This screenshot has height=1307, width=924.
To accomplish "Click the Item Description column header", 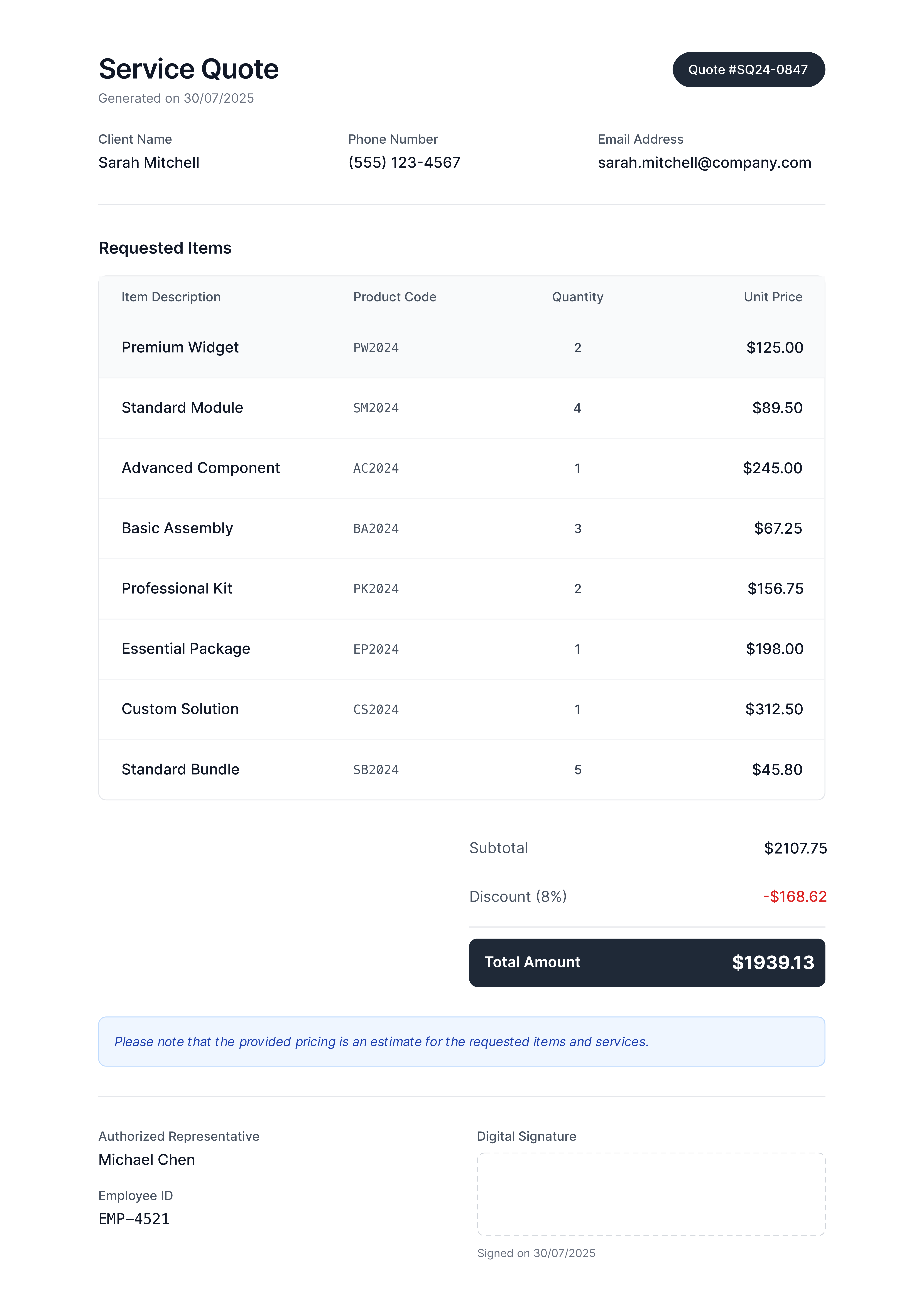I will [x=171, y=297].
